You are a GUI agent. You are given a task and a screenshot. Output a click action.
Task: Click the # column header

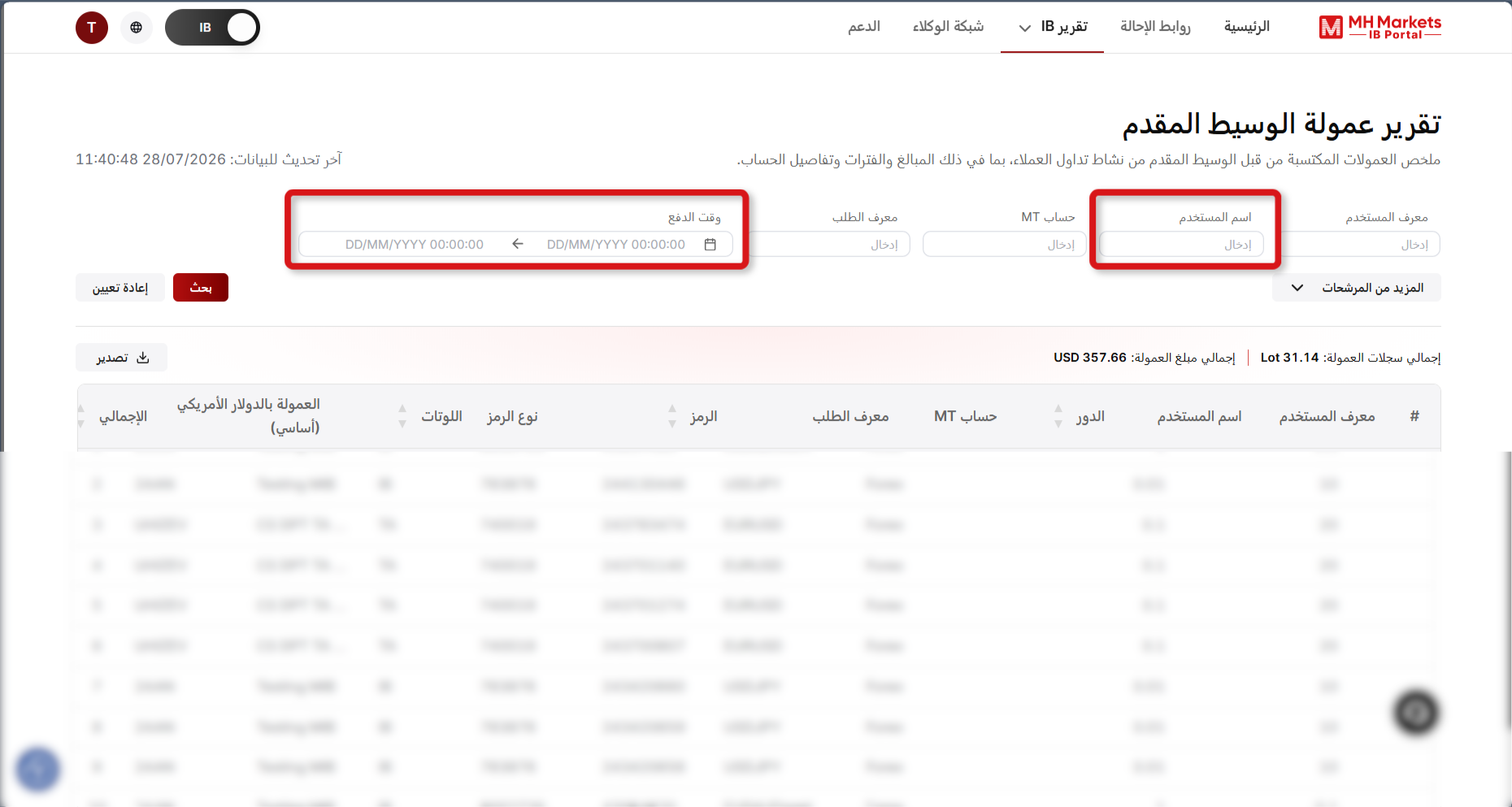point(1414,416)
